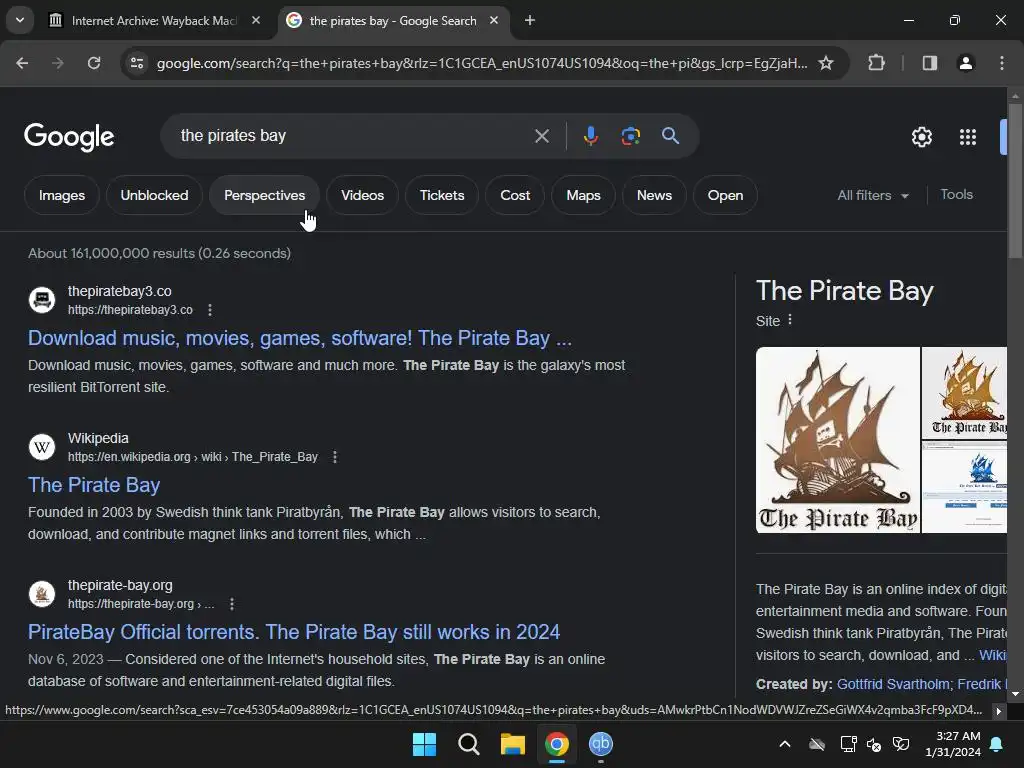This screenshot has height=768, width=1024.
Task: Open the Chrome profile avatar
Action: pyautogui.click(x=965, y=63)
